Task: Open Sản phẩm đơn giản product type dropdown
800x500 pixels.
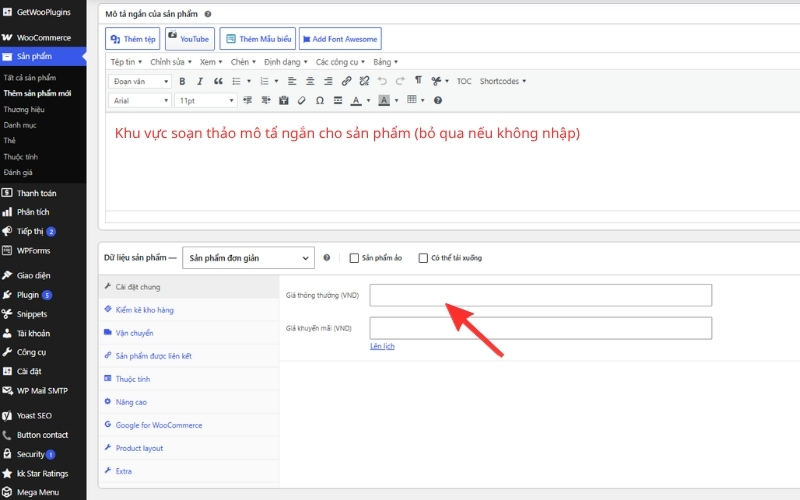Action: pos(248,258)
